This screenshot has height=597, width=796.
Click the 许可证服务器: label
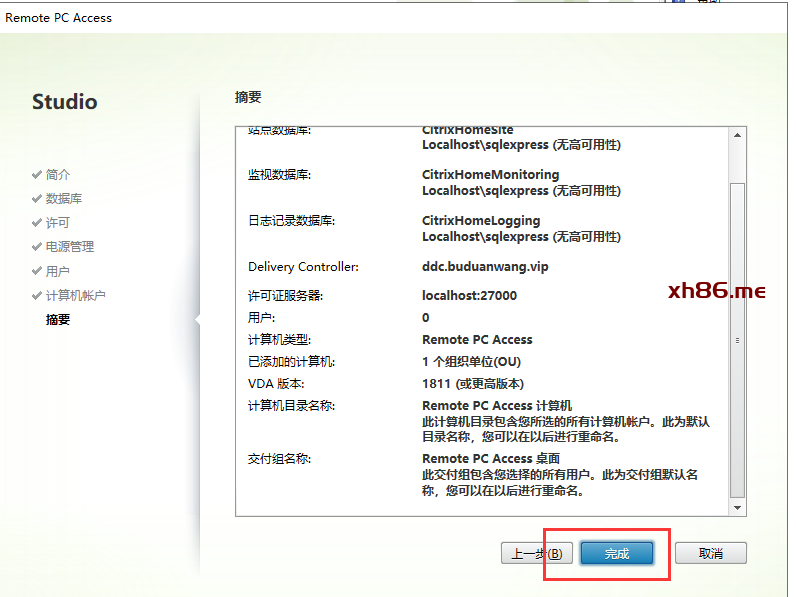286,295
